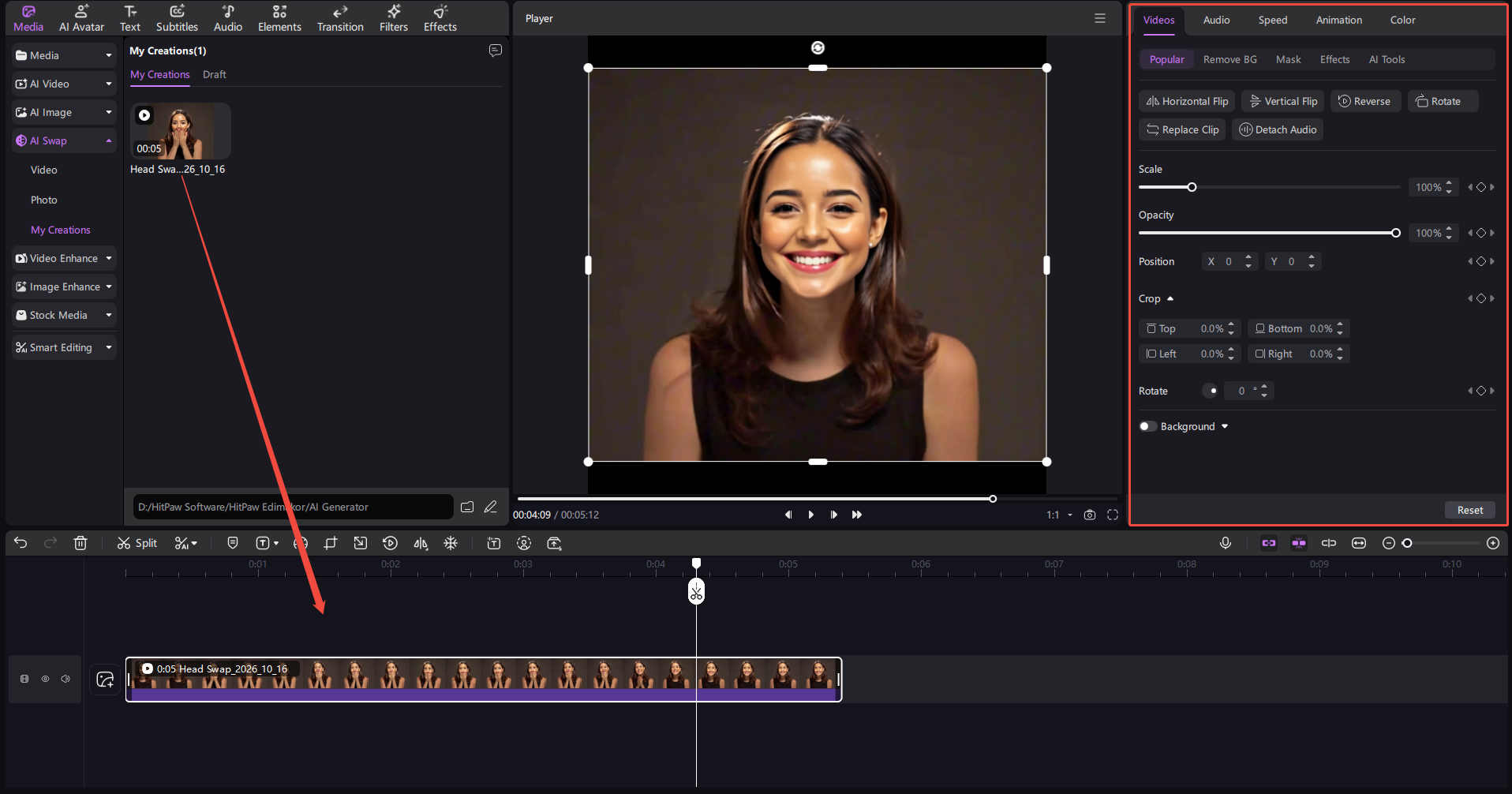1512x794 pixels.
Task: Open folder icon next to output path
Action: (467, 507)
